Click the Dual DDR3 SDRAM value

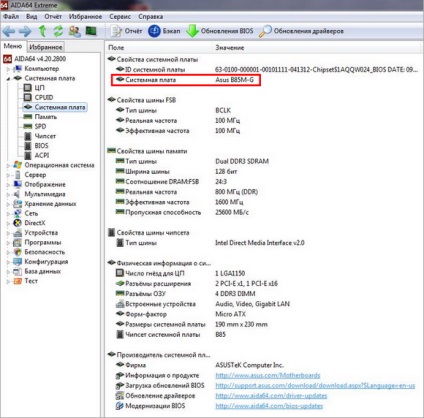click(242, 161)
